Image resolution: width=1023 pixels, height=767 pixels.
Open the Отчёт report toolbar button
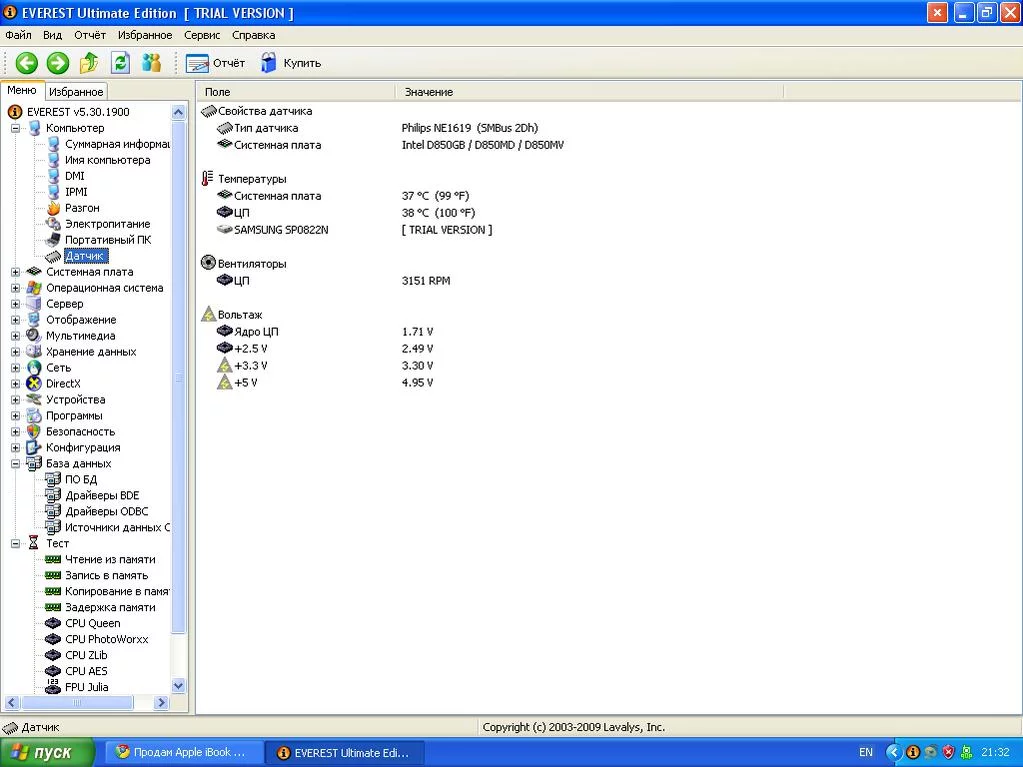[215, 63]
